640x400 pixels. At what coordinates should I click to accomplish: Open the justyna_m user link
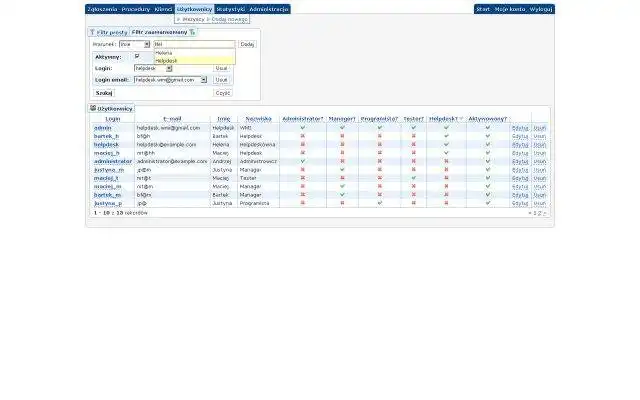pos(109,170)
